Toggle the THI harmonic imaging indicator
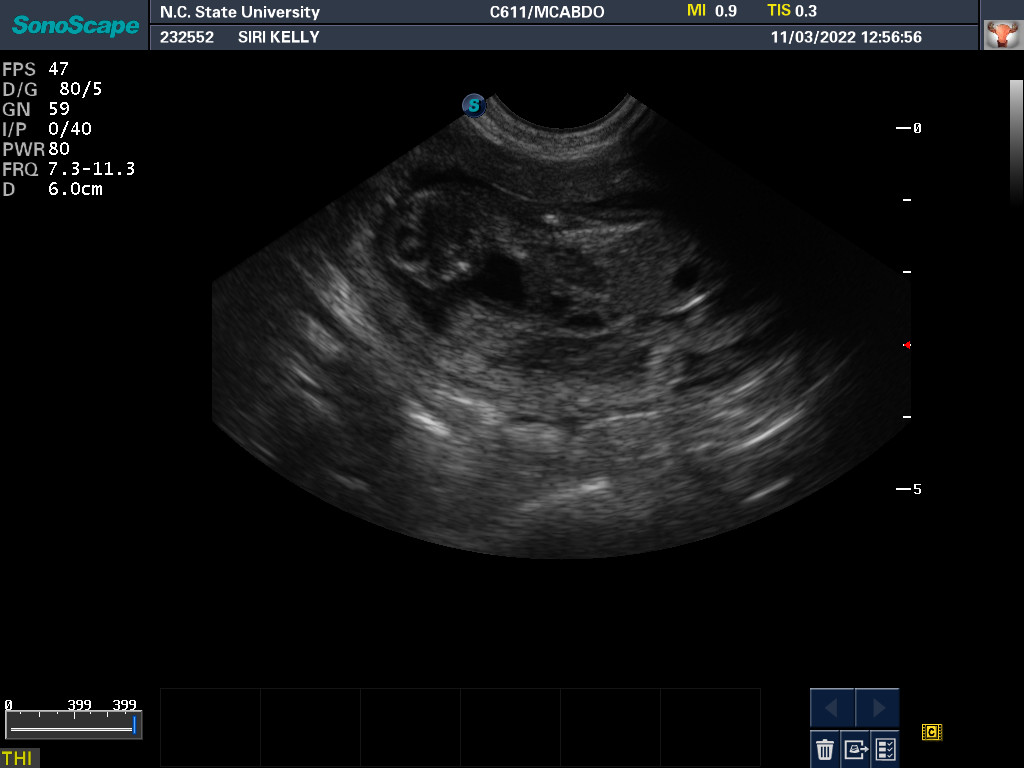 click(18, 758)
